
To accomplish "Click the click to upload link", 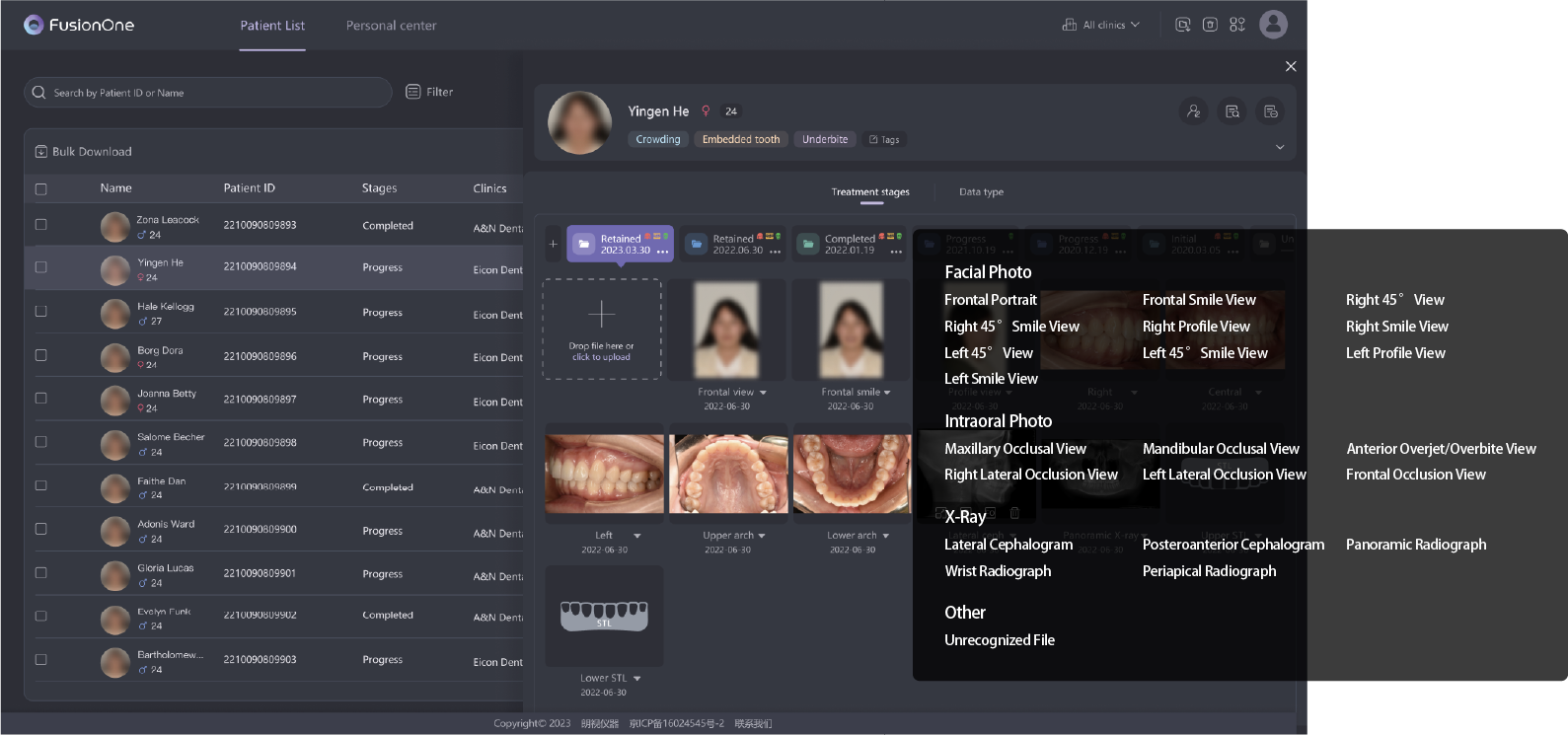I will coord(601,357).
